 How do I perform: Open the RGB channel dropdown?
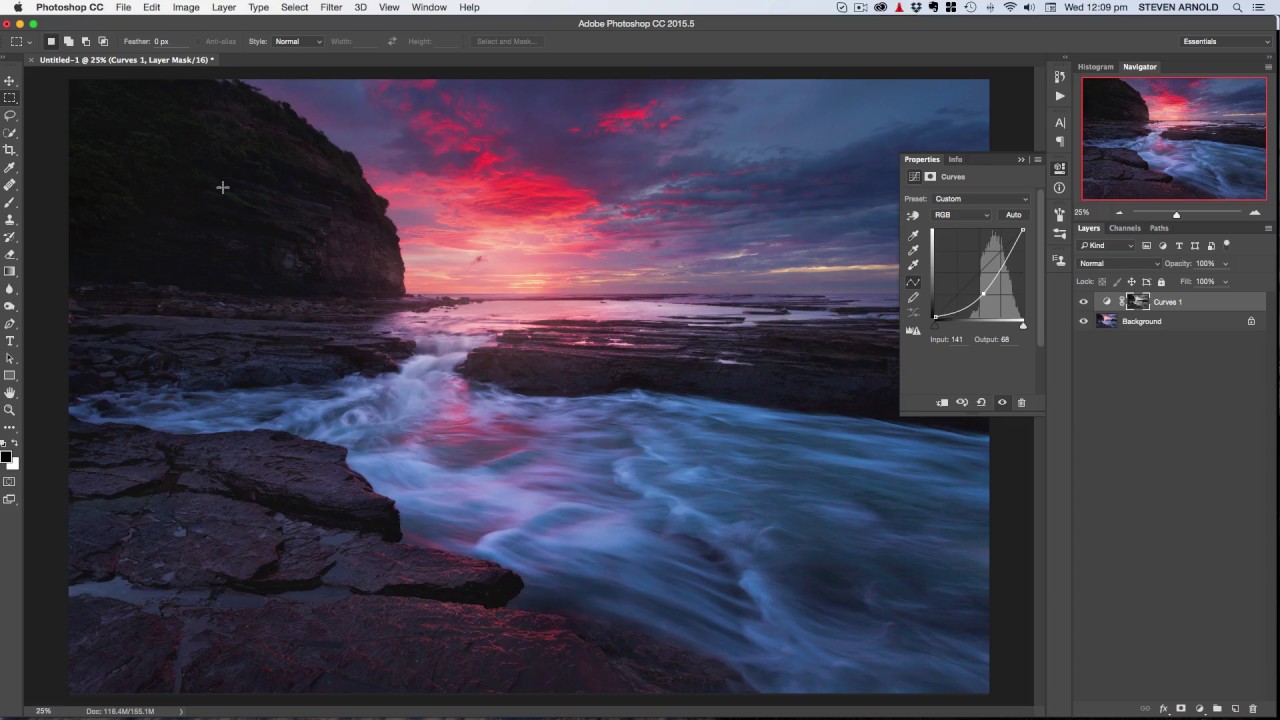[x=961, y=215]
